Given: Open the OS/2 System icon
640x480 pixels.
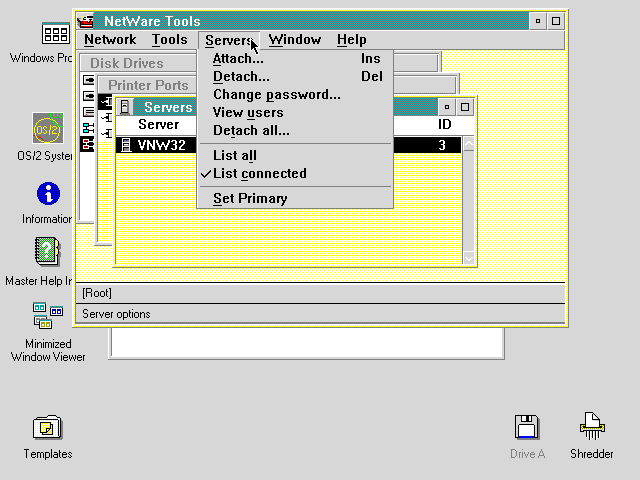Looking at the screenshot, I should pyautogui.click(x=48, y=128).
